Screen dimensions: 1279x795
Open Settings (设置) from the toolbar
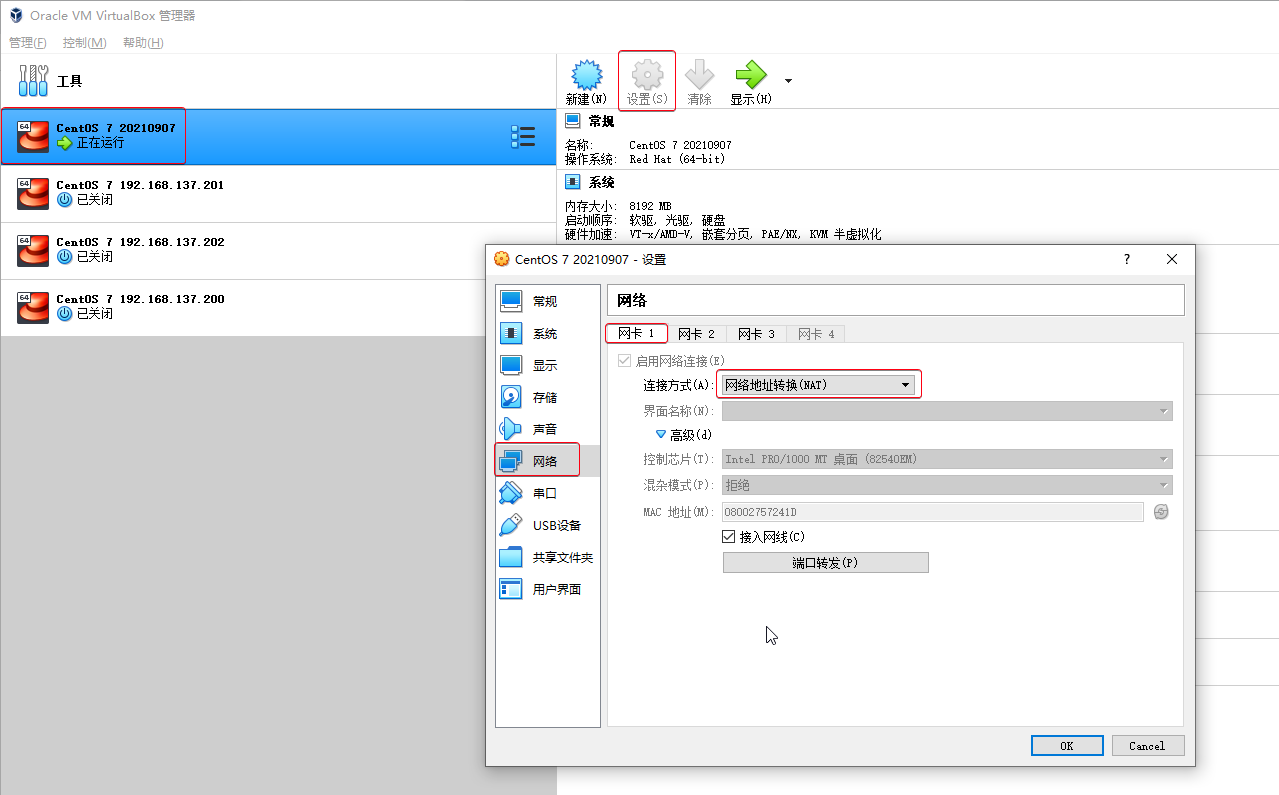coord(647,82)
